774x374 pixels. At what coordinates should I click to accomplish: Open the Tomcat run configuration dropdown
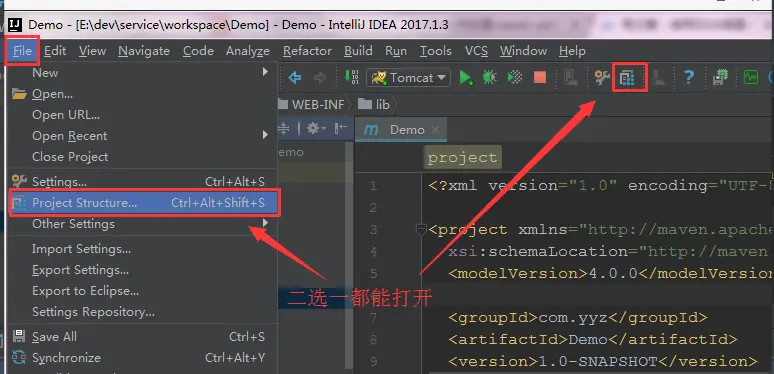[408, 77]
